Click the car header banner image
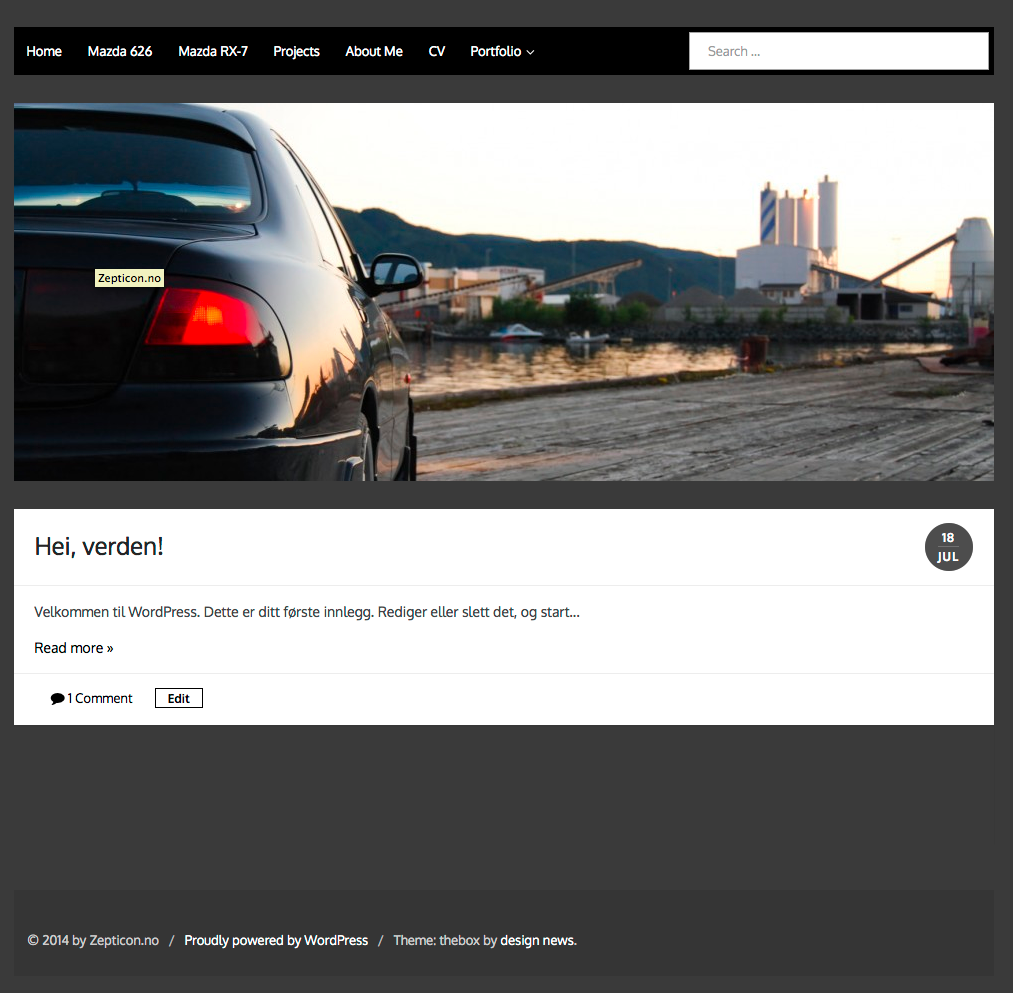The width and height of the screenshot is (1013, 993). pos(504,291)
